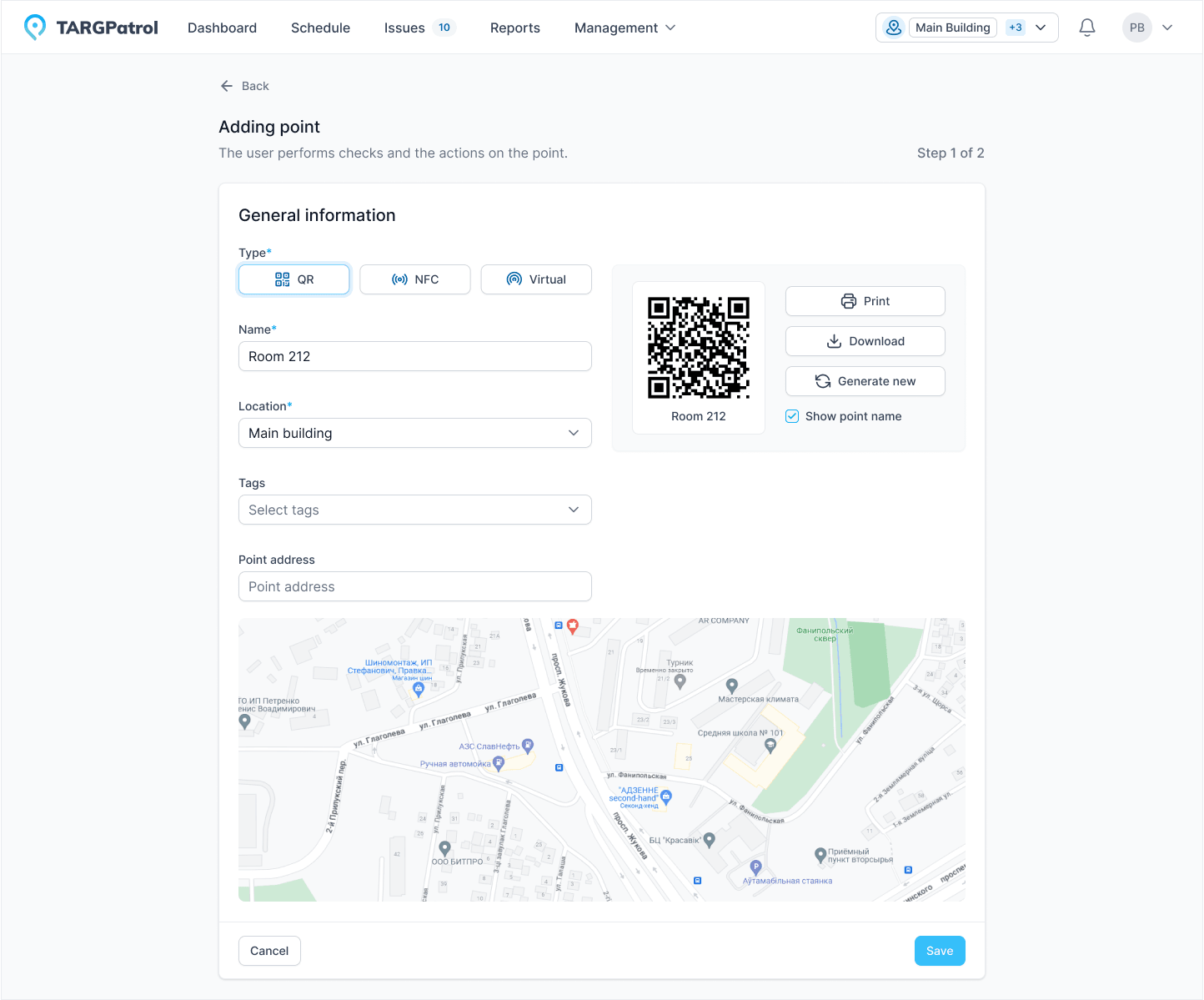Select QR point type
The width and height of the screenshot is (1204, 1000).
(x=294, y=279)
